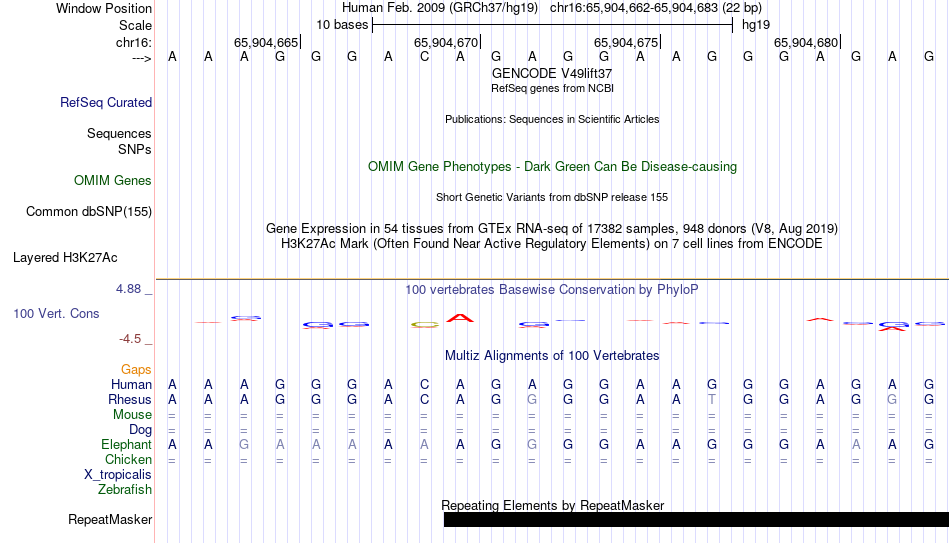Select the Human alignment row label
This screenshot has height=543, width=950.
(131, 384)
